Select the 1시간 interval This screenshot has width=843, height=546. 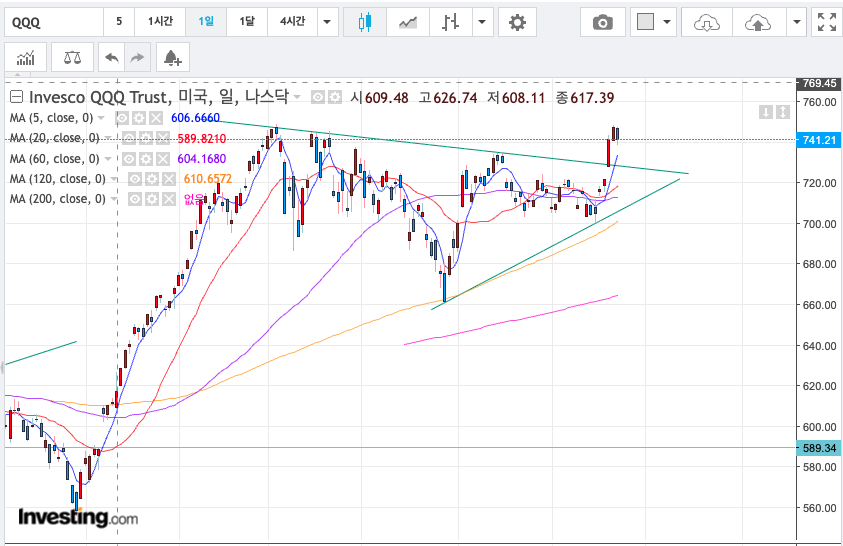pyautogui.click(x=160, y=21)
